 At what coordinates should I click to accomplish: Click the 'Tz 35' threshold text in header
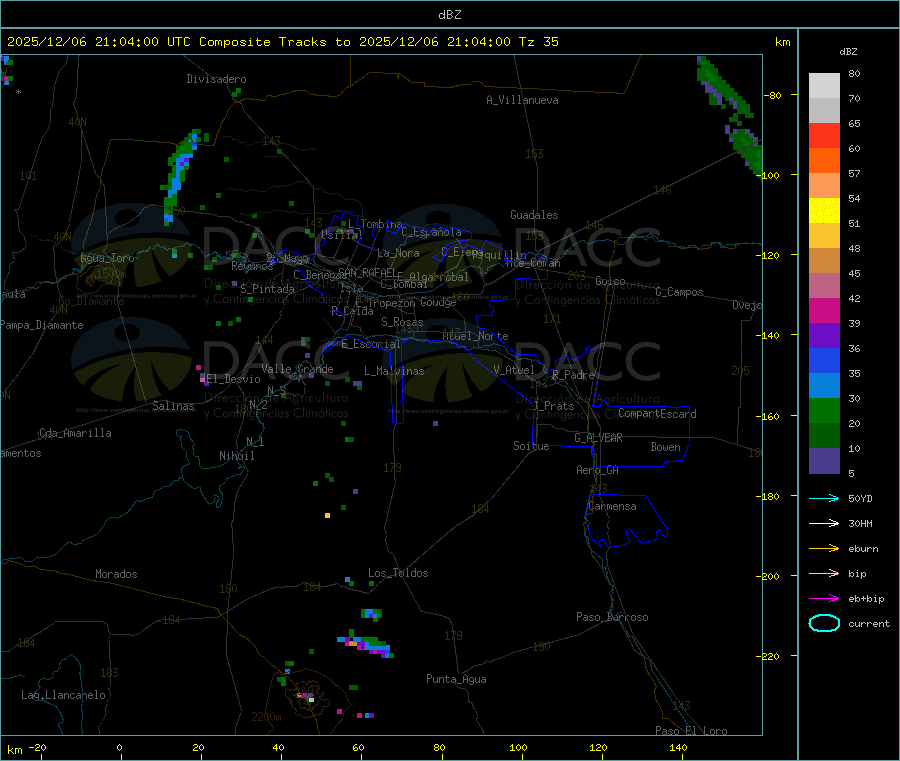pos(538,42)
